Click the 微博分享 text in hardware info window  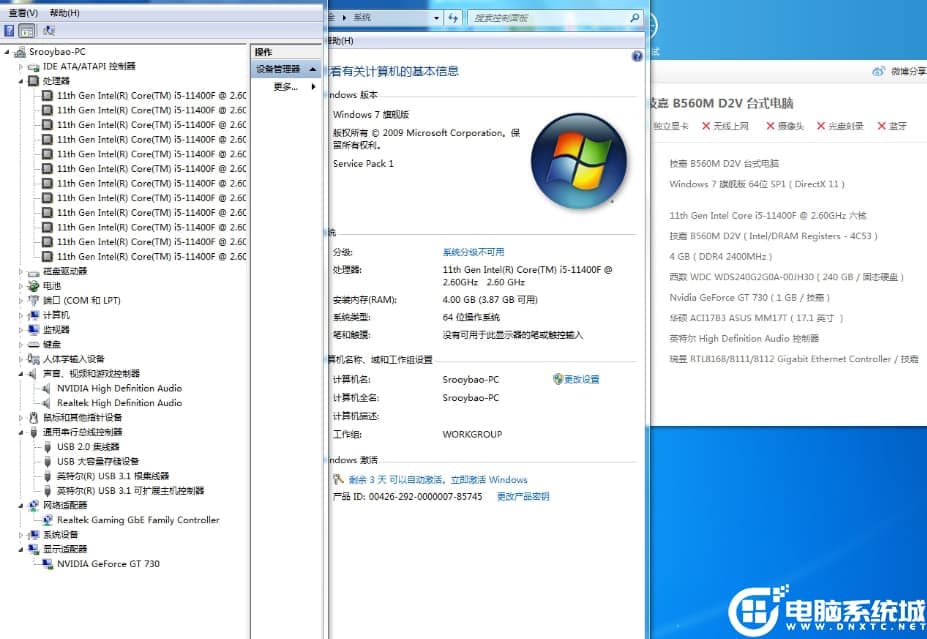[x=909, y=72]
